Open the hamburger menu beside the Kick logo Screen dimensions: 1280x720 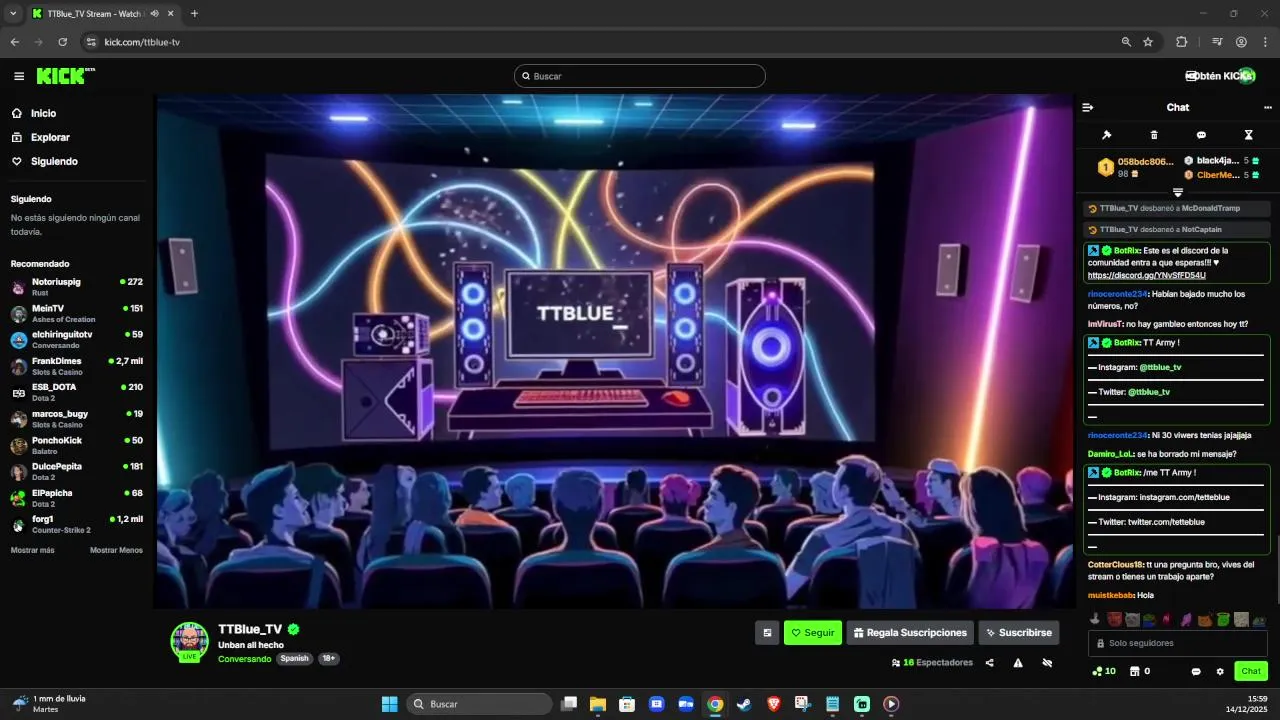19,76
